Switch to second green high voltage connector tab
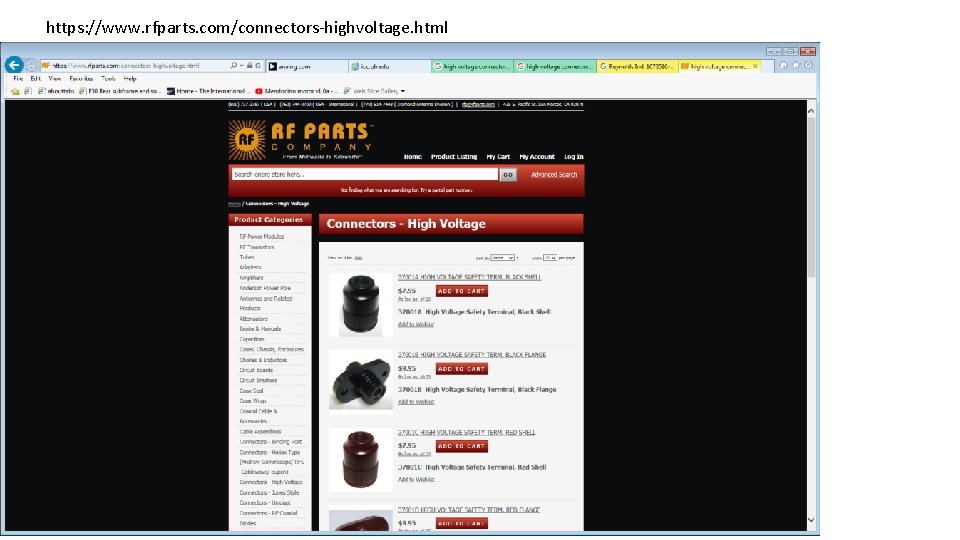960x540 pixels. tap(555, 66)
